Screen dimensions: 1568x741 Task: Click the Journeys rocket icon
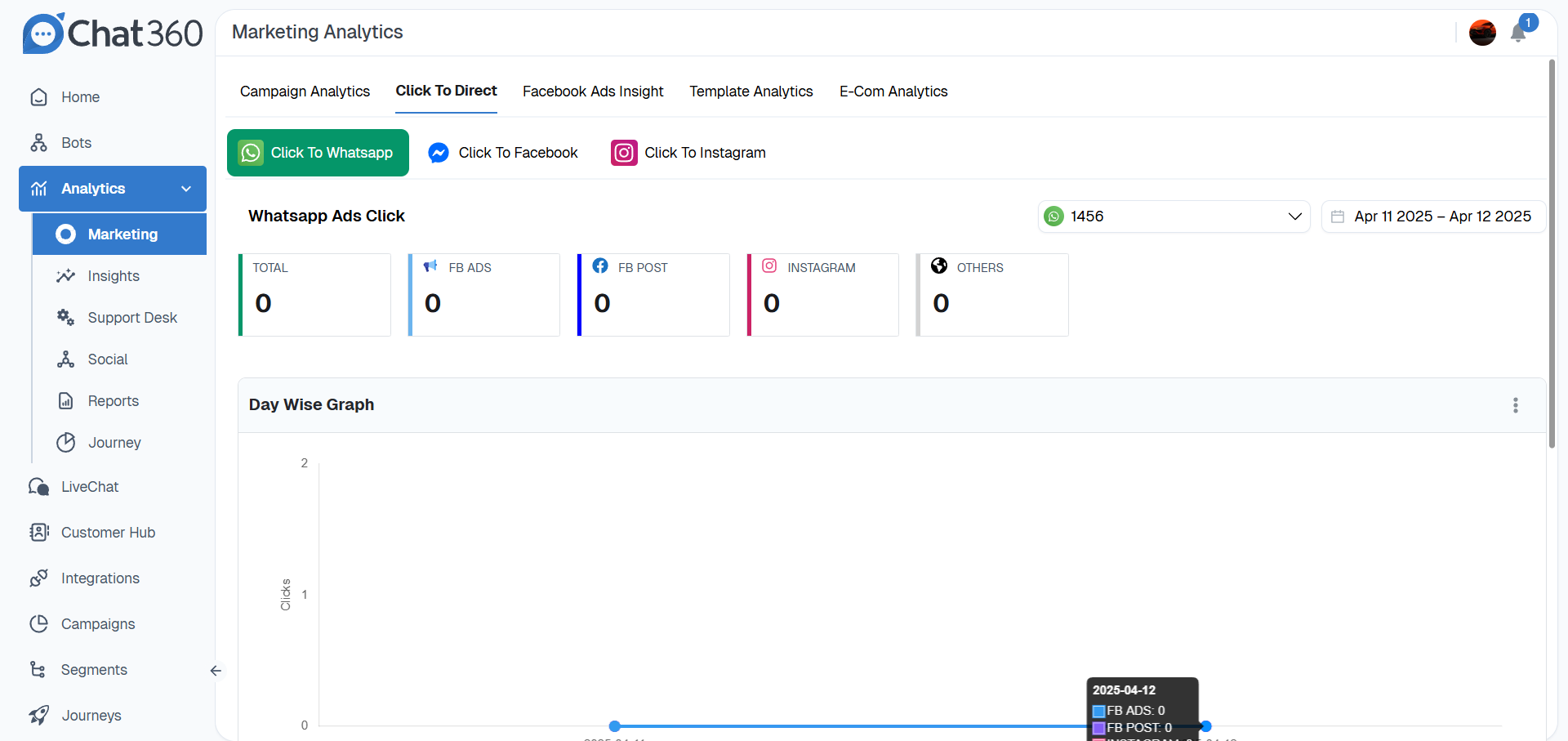[x=38, y=716]
